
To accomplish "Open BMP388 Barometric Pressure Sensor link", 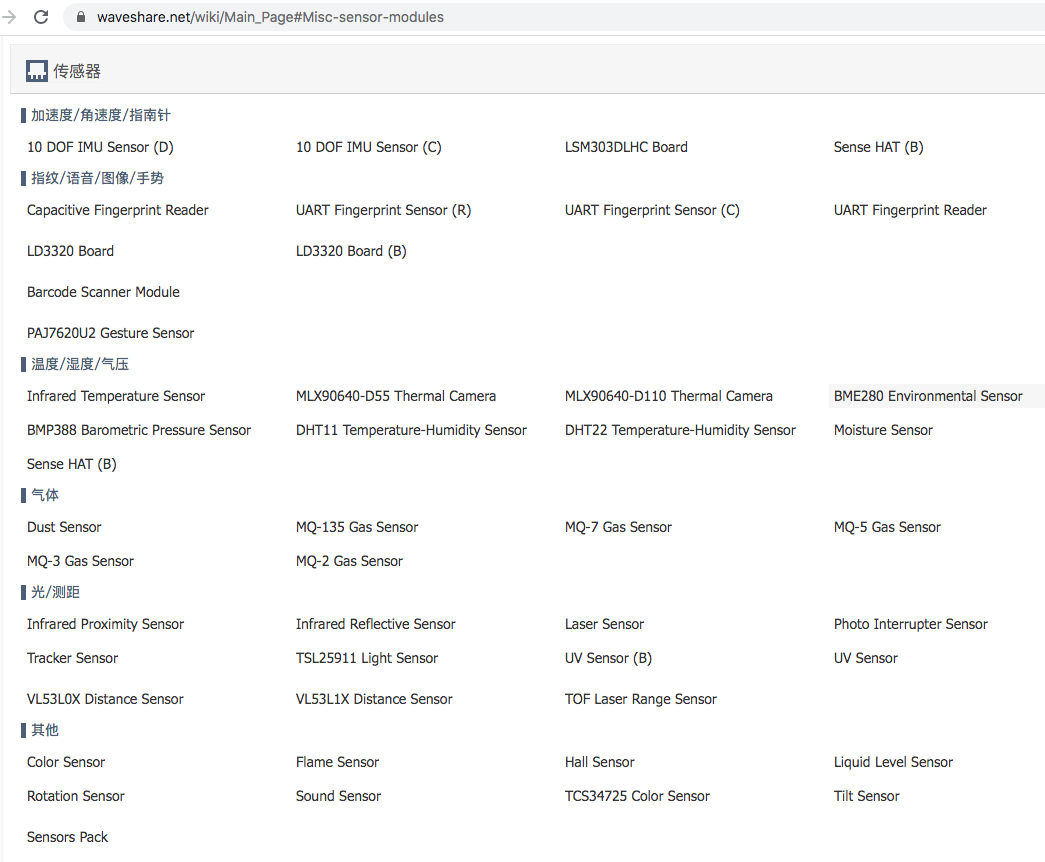I will (139, 431).
